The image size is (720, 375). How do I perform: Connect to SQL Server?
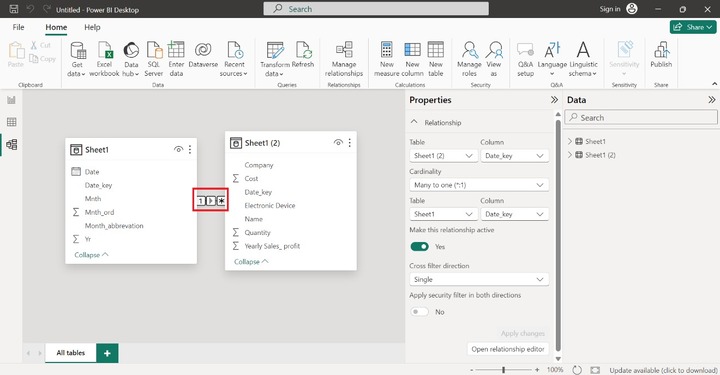154,60
